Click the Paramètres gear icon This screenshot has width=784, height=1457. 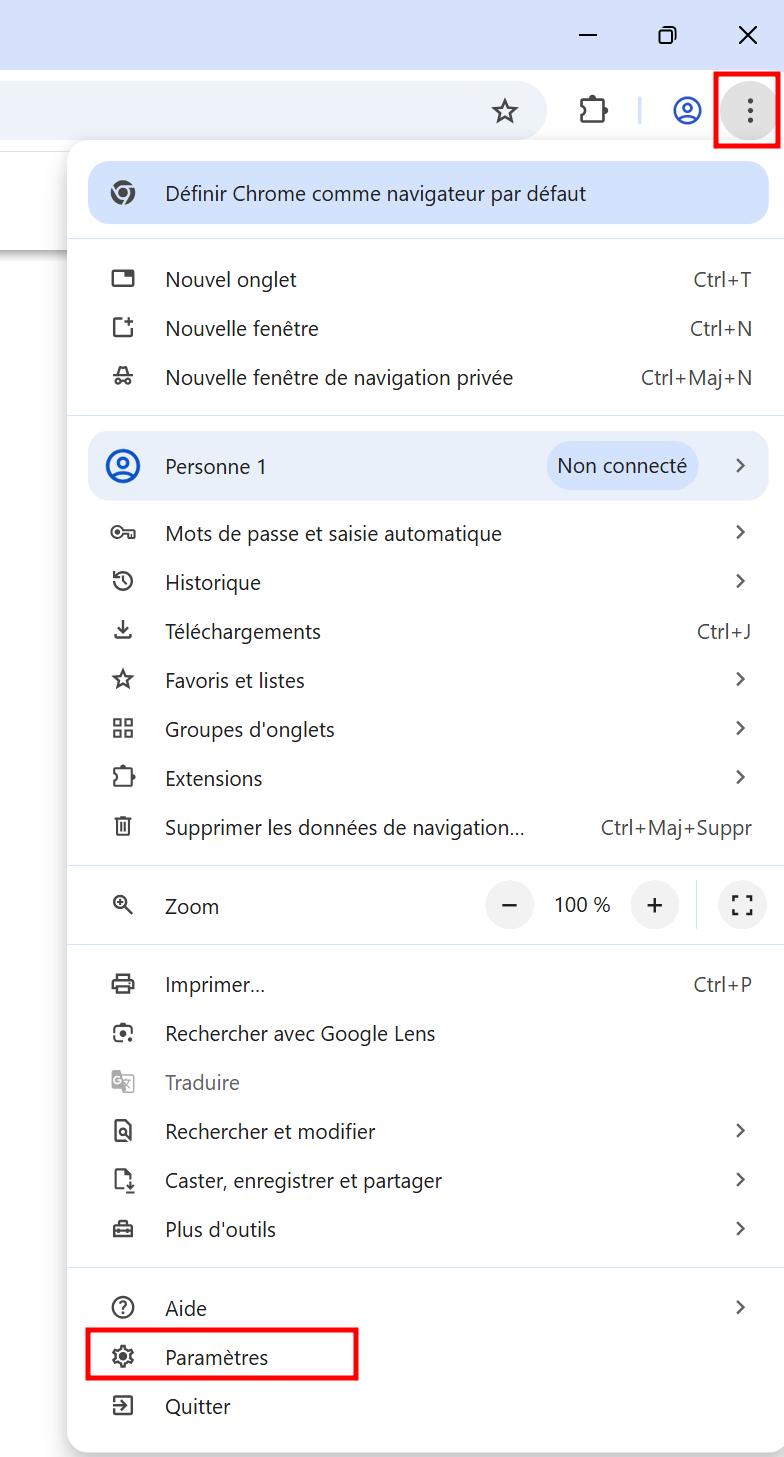coord(123,1357)
